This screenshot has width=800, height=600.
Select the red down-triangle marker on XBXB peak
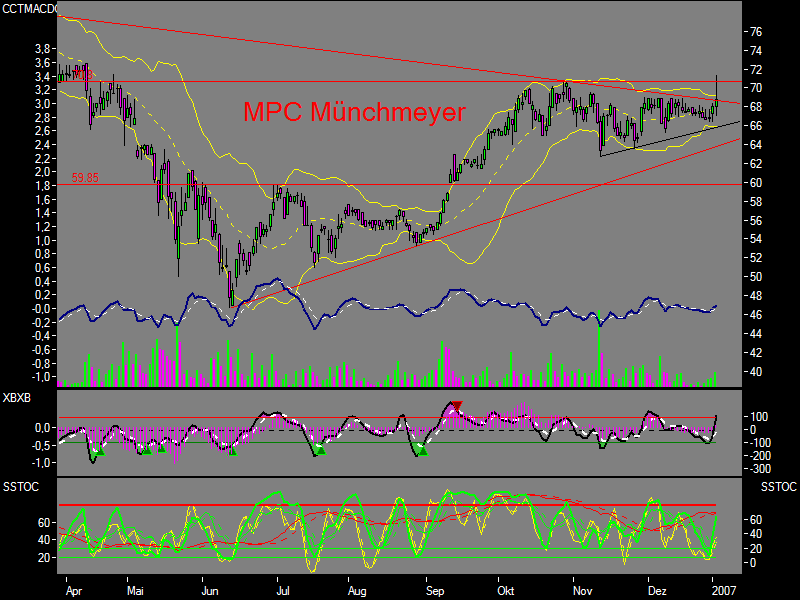(456, 406)
